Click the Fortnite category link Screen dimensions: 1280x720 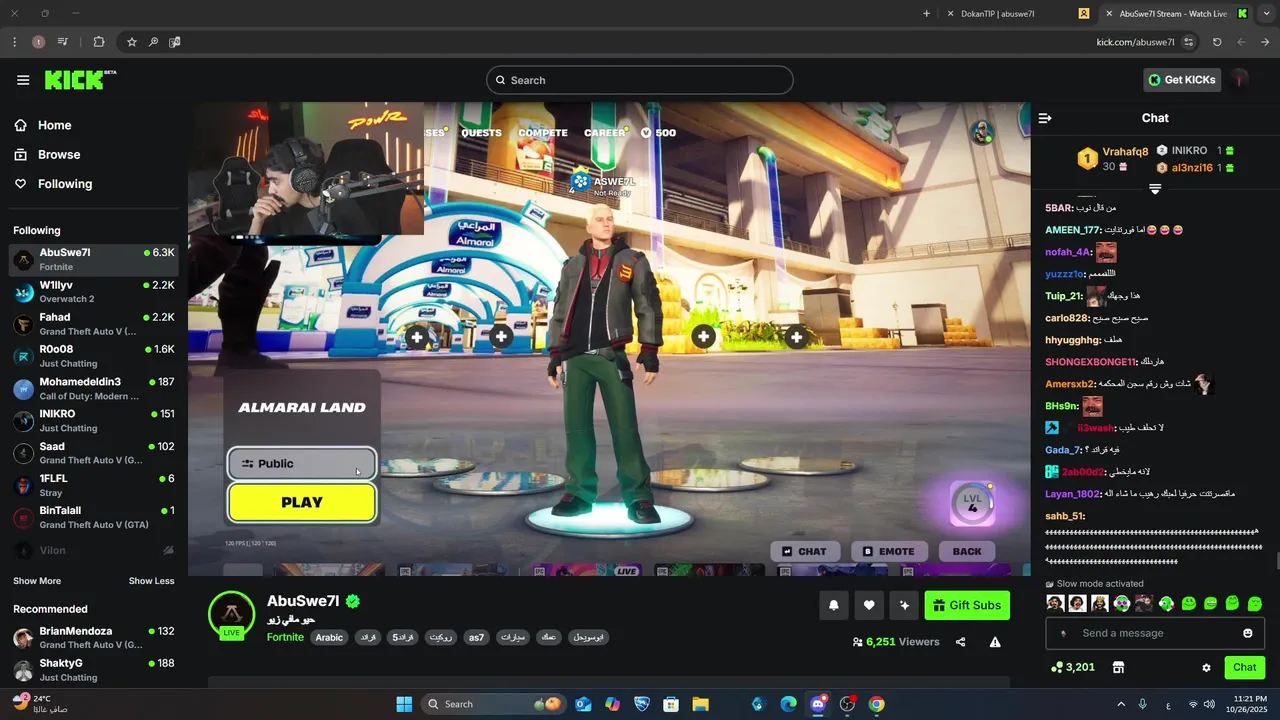tap(285, 637)
